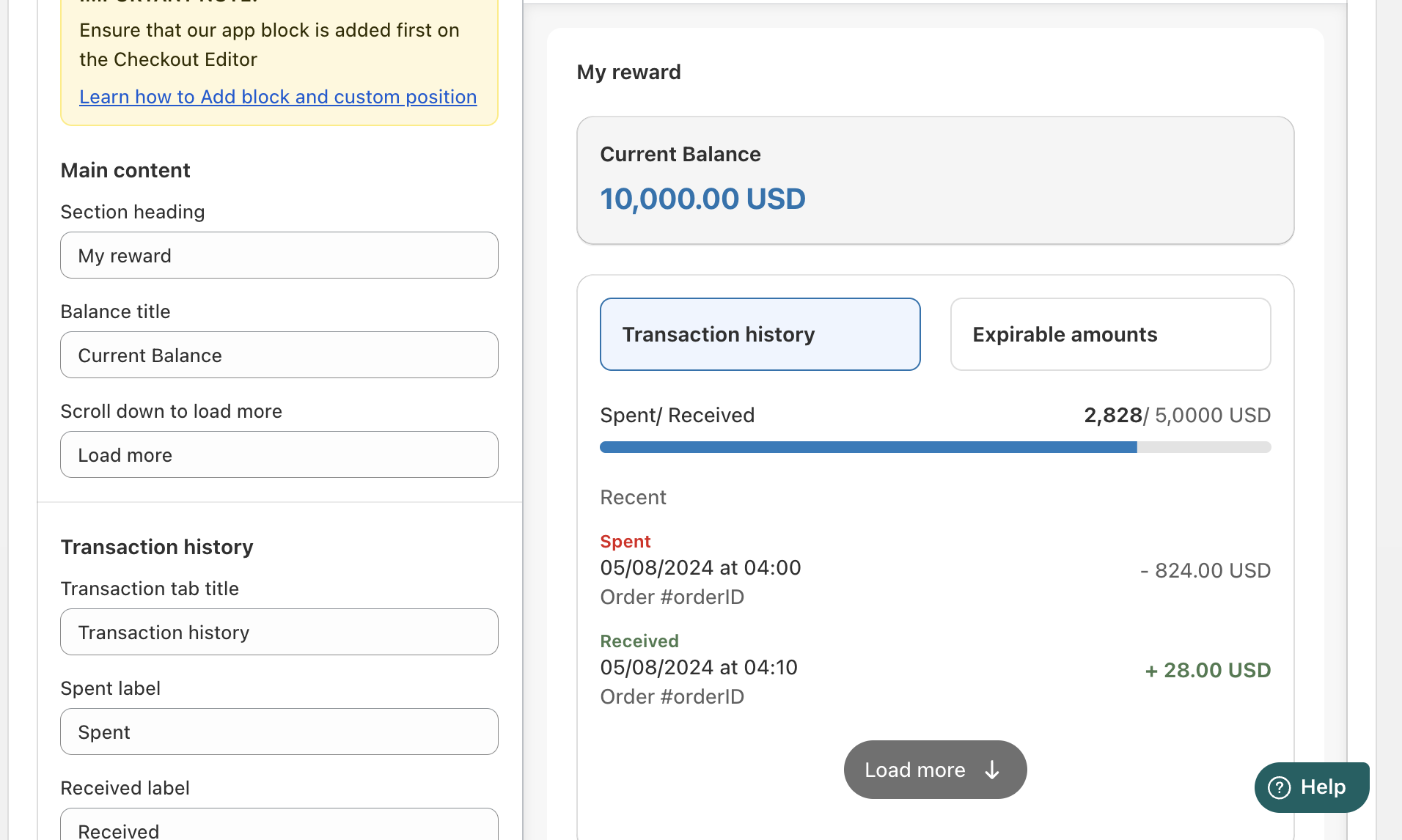Image resolution: width=1402 pixels, height=840 pixels.
Task: Click the Spent/Received progress bar
Action: pyautogui.click(x=935, y=447)
